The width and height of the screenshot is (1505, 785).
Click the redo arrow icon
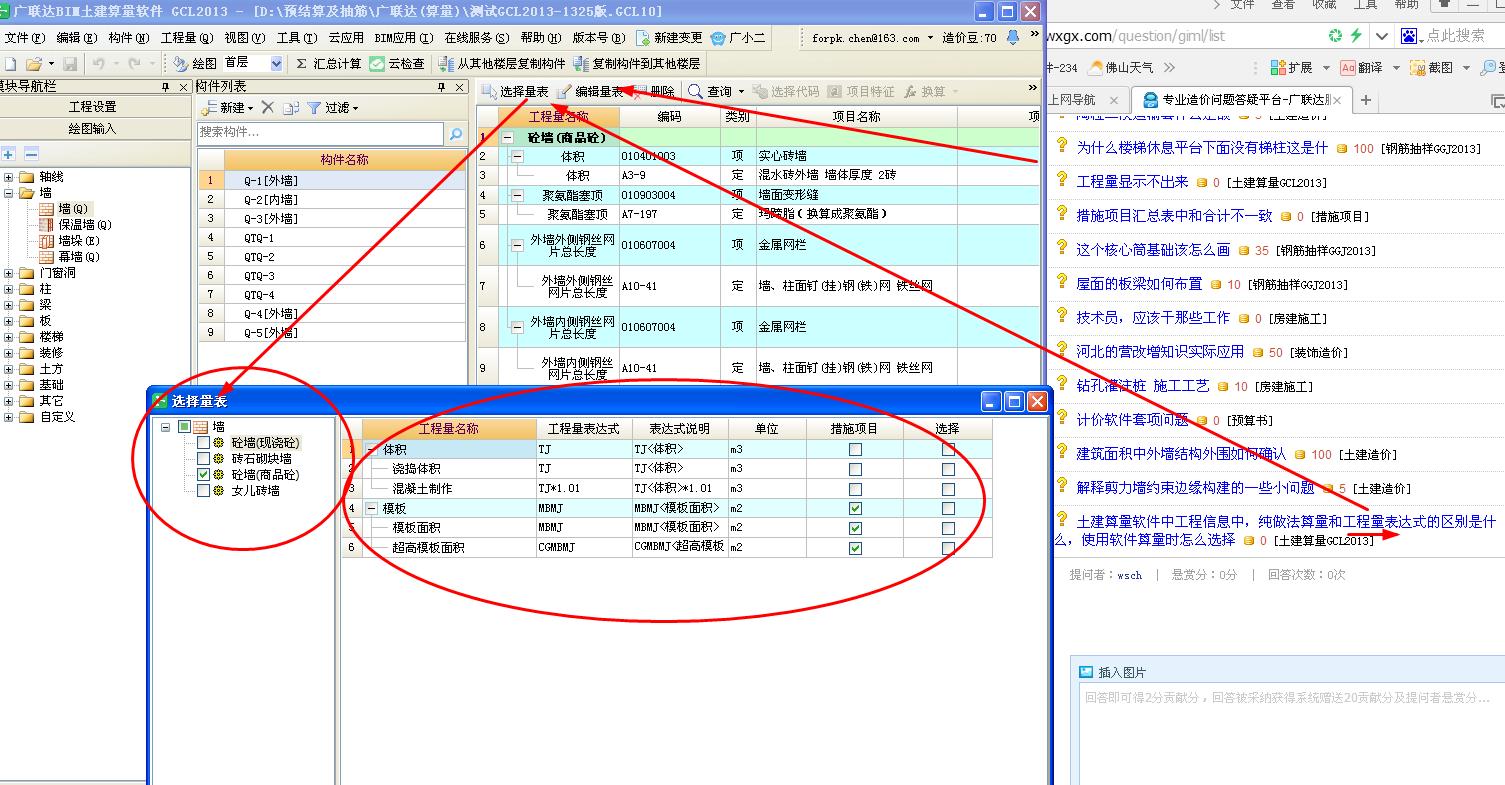pos(134,63)
